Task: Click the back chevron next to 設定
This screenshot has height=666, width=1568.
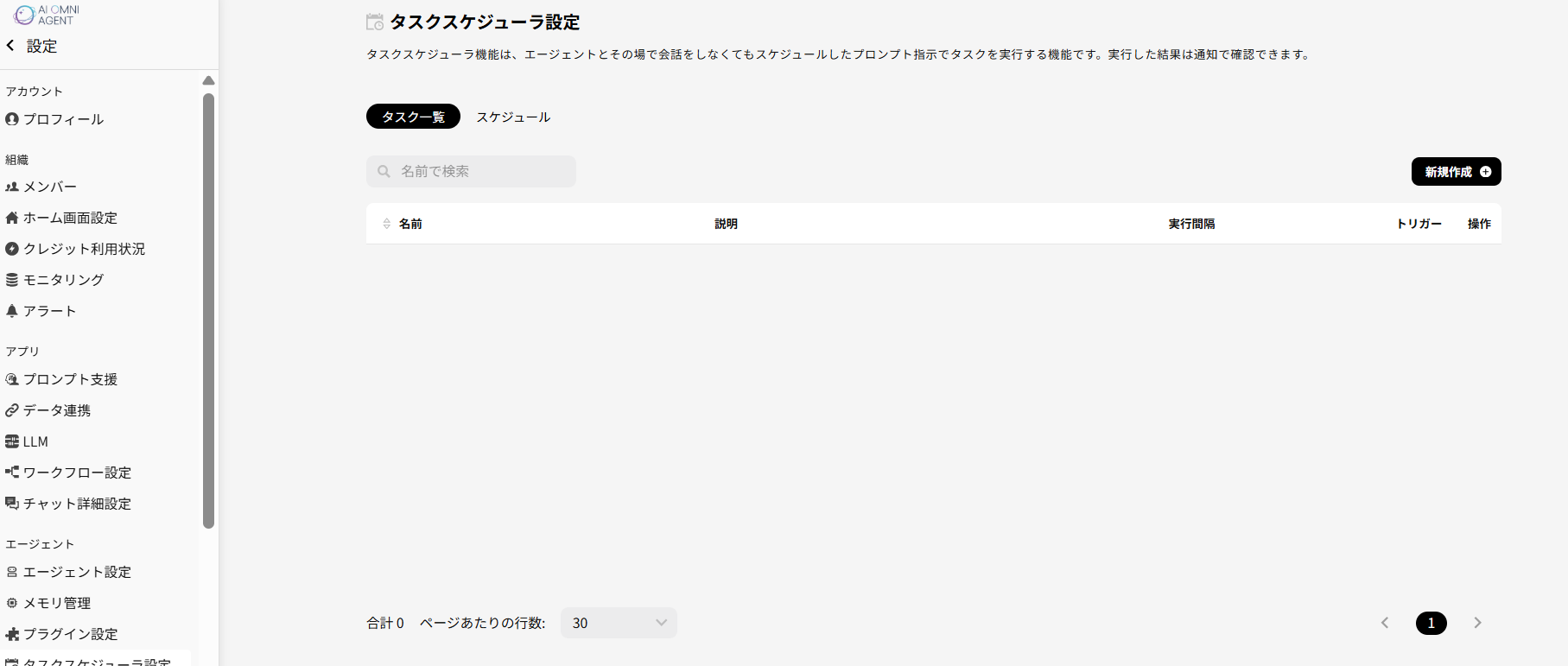Action: 10,46
